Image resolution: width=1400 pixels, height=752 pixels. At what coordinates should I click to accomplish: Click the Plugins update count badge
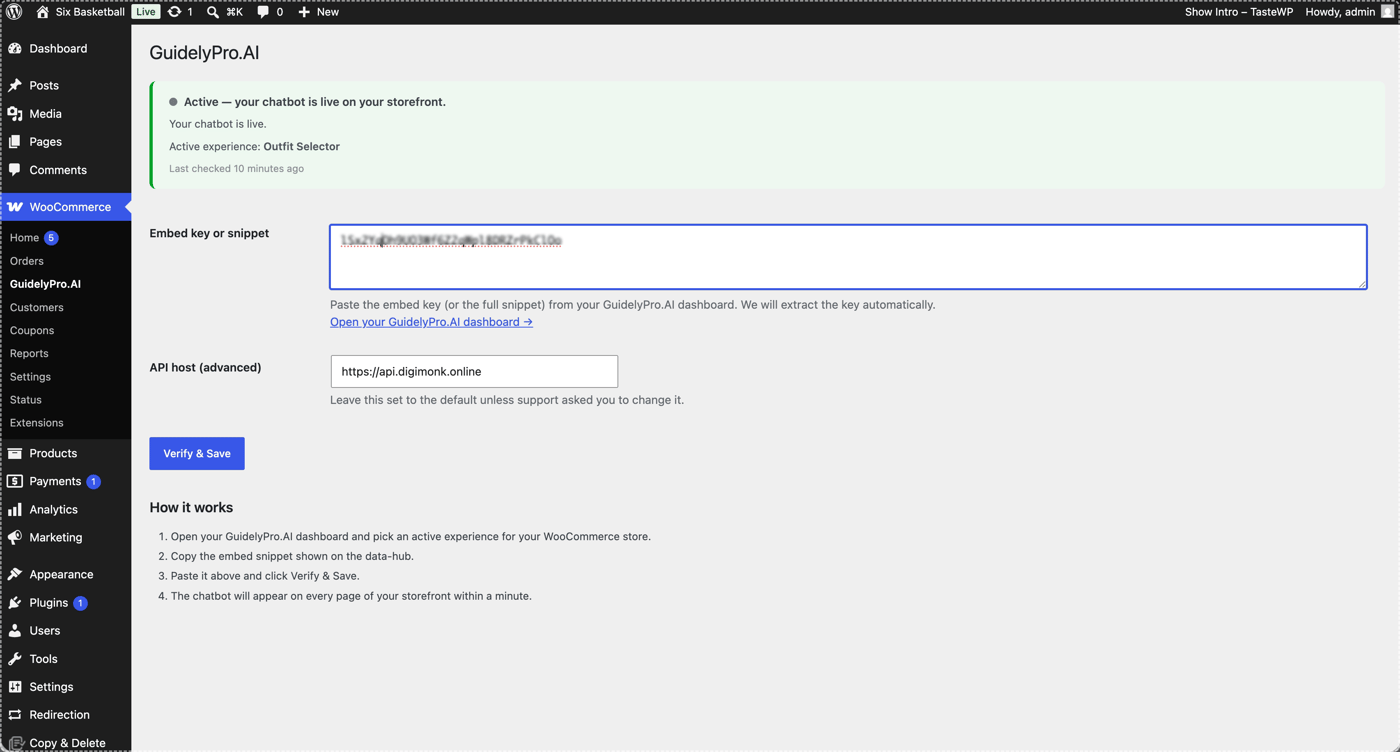click(x=80, y=603)
